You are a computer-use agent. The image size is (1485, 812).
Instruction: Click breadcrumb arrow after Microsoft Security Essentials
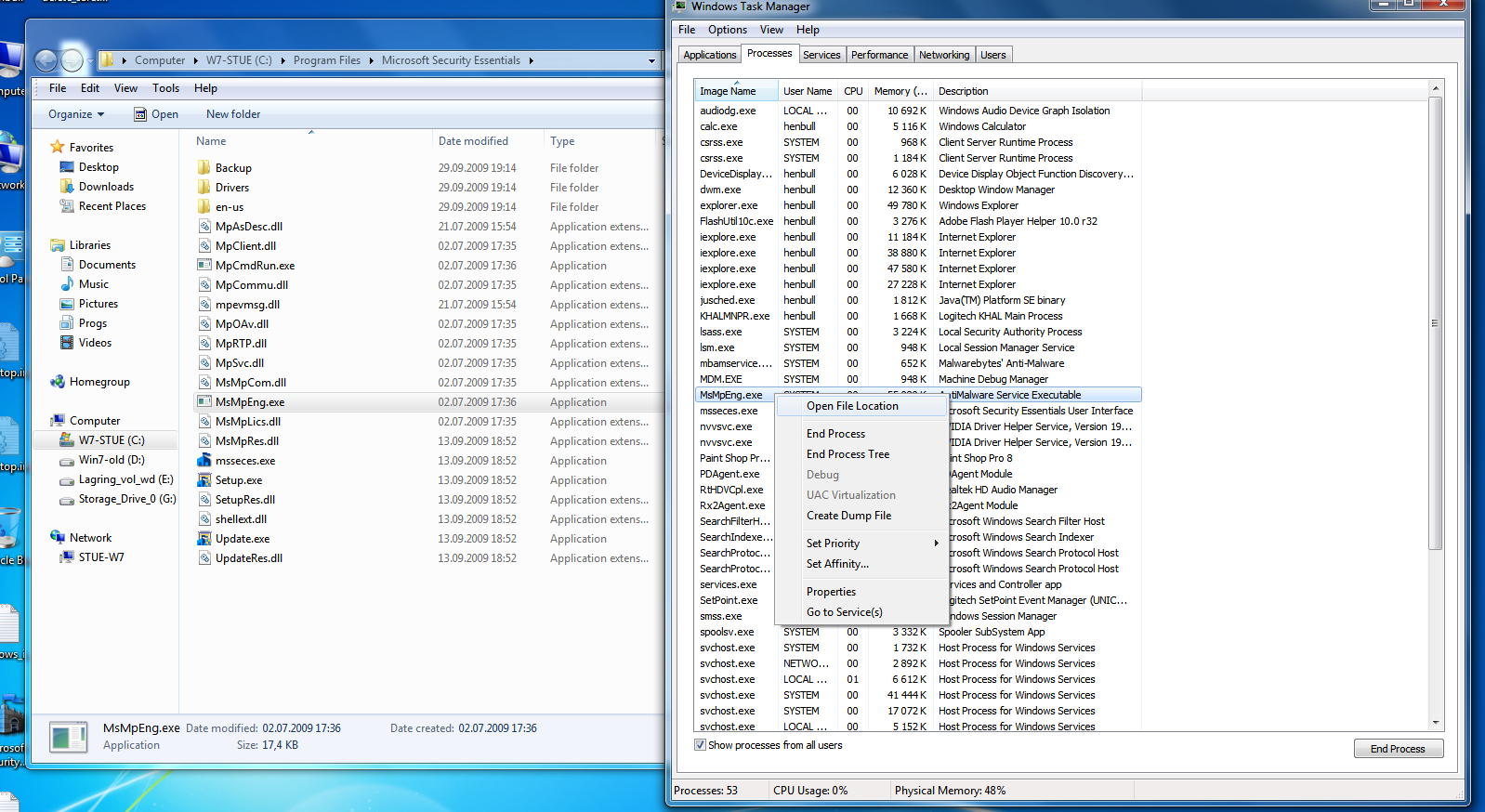click(532, 60)
